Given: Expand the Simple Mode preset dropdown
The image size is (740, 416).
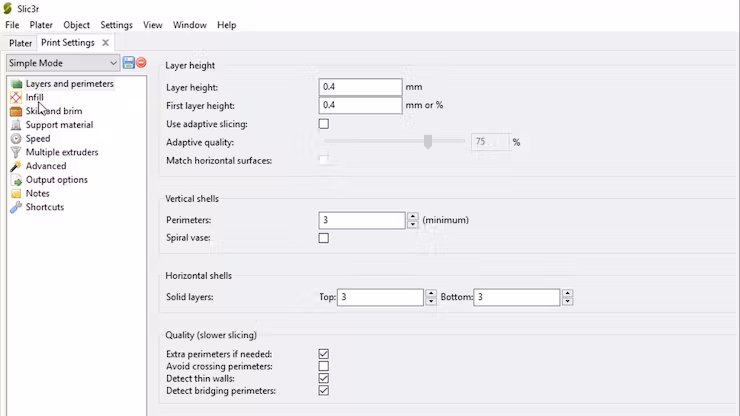Looking at the screenshot, I should coord(63,63).
